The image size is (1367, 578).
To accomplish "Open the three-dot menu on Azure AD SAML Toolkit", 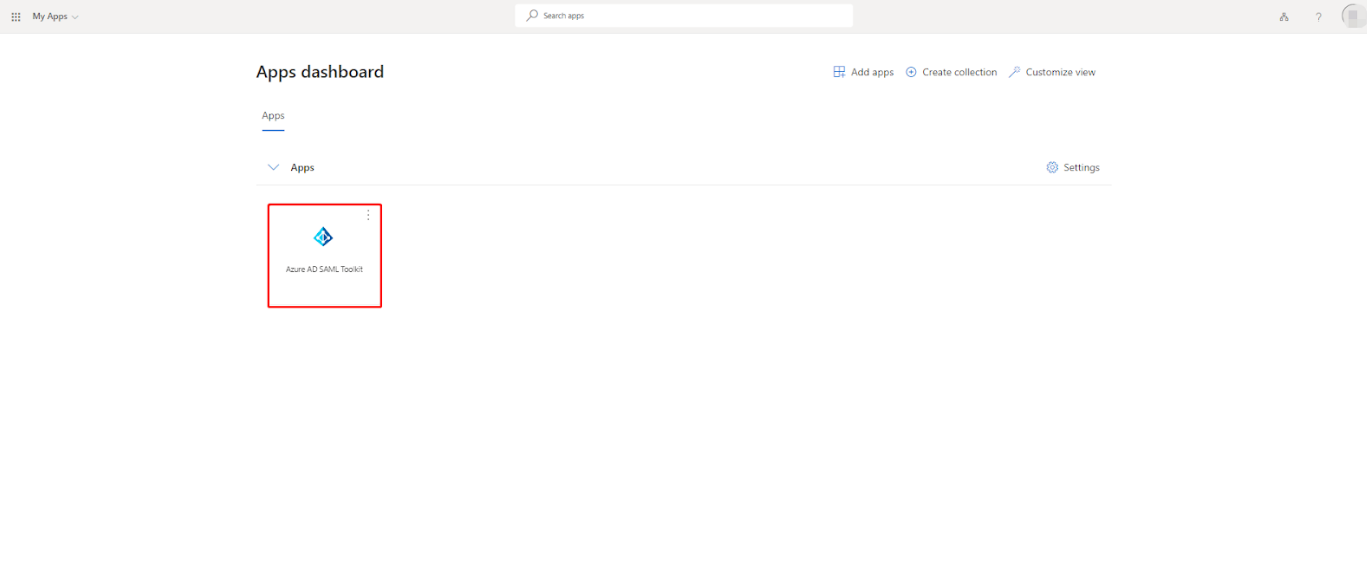I will tap(367, 214).
